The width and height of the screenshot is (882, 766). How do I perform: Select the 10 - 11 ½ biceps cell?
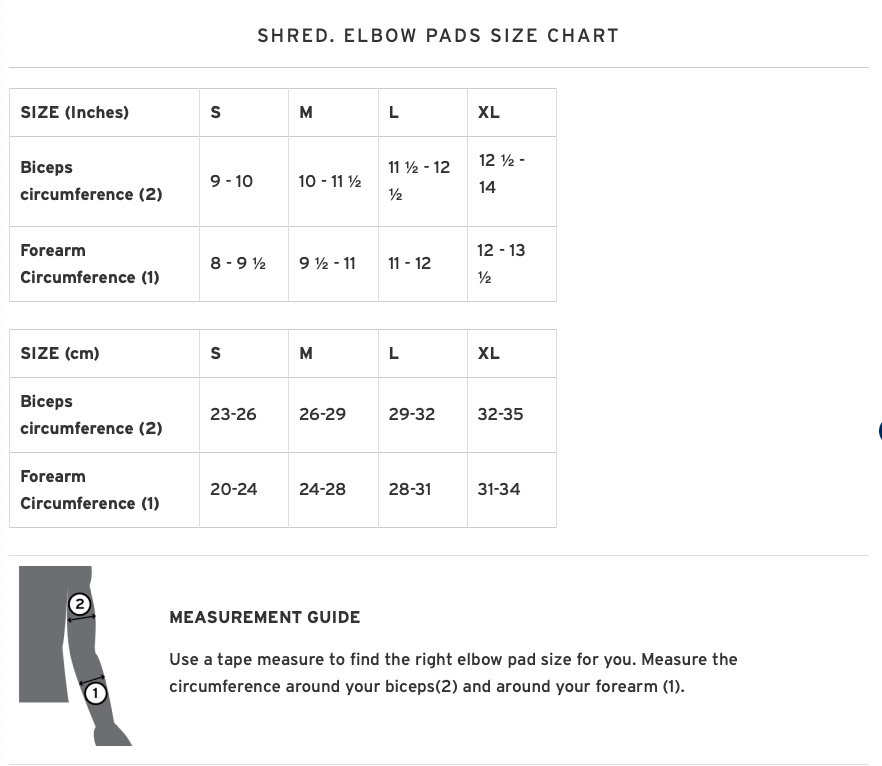(x=330, y=182)
